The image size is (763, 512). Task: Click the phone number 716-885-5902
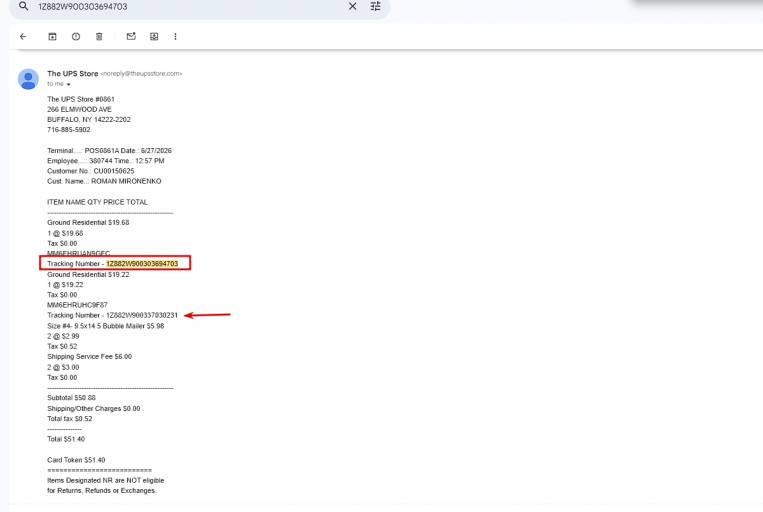pyautogui.click(x=69, y=130)
